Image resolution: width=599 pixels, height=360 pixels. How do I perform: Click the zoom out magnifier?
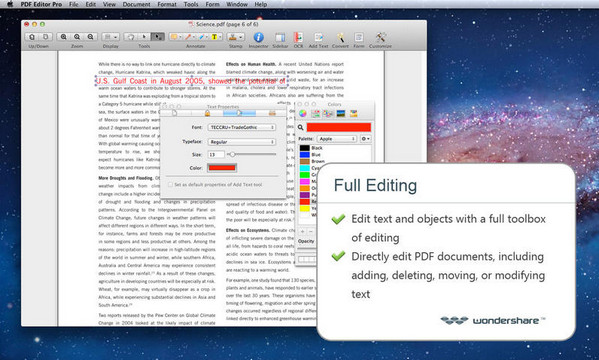pyautogui.click(x=90, y=37)
